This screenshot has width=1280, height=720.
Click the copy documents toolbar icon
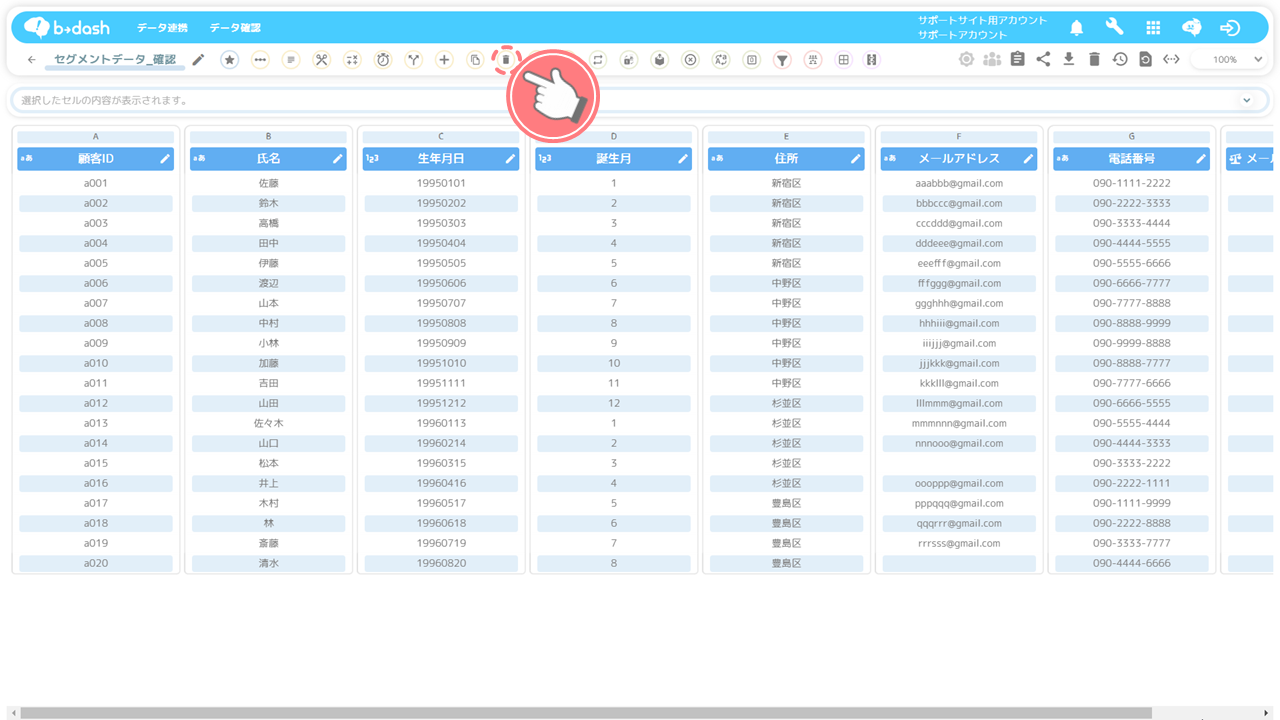point(475,60)
